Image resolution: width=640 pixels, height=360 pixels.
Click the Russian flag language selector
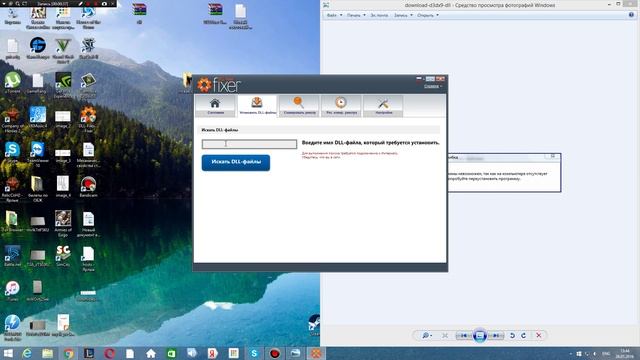tap(418, 78)
